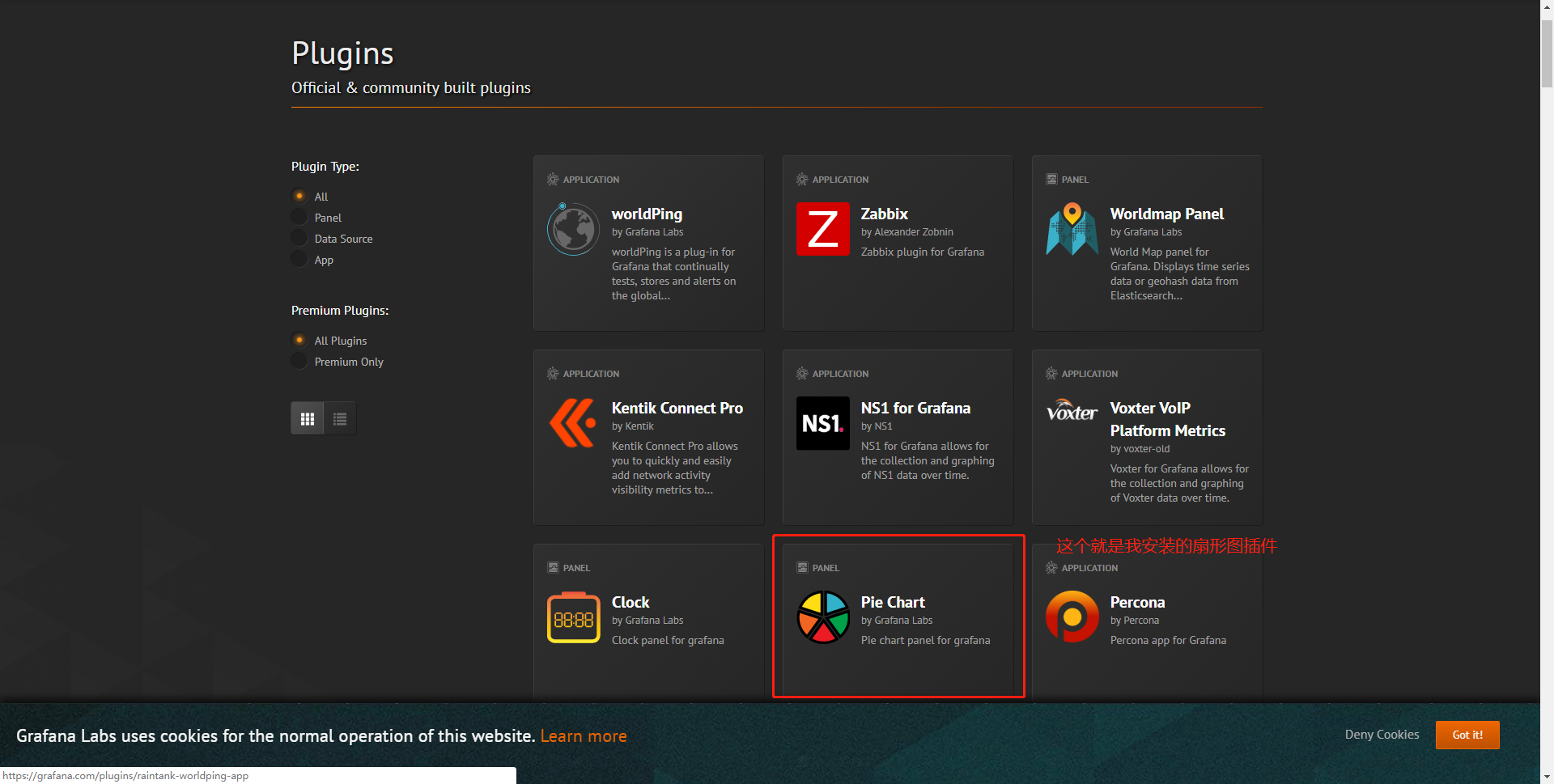The image size is (1554, 784).
Task: Click the gear icon on Kentik card
Action: coord(553,374)
